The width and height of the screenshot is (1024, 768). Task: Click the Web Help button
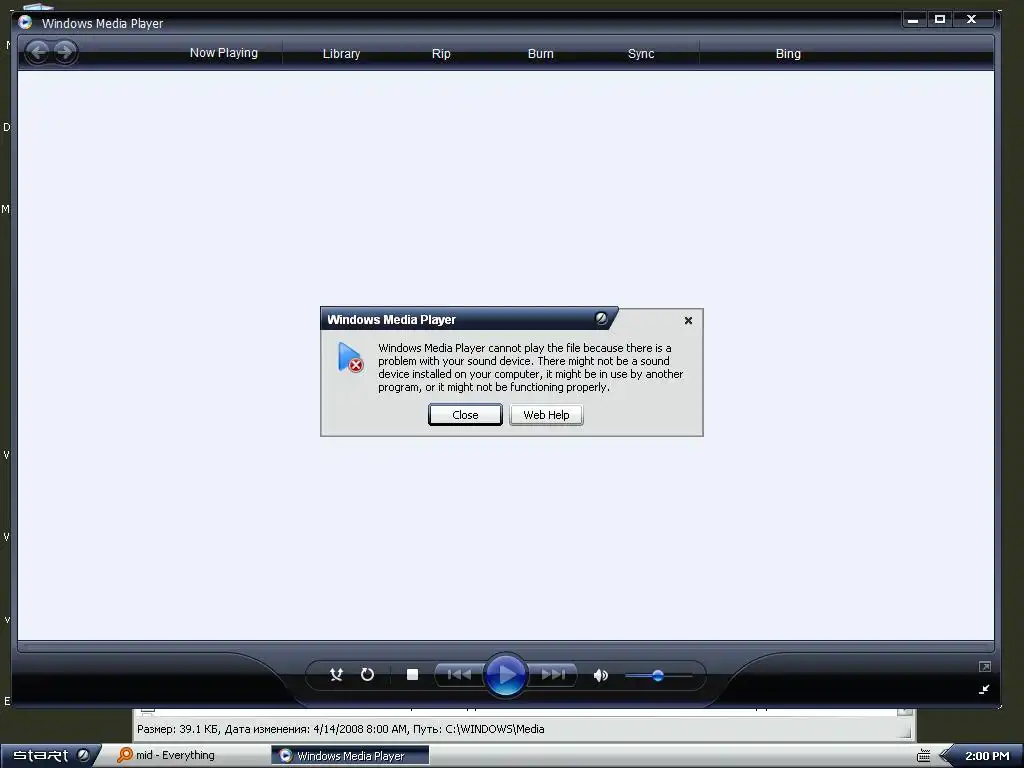coord(546,415)
